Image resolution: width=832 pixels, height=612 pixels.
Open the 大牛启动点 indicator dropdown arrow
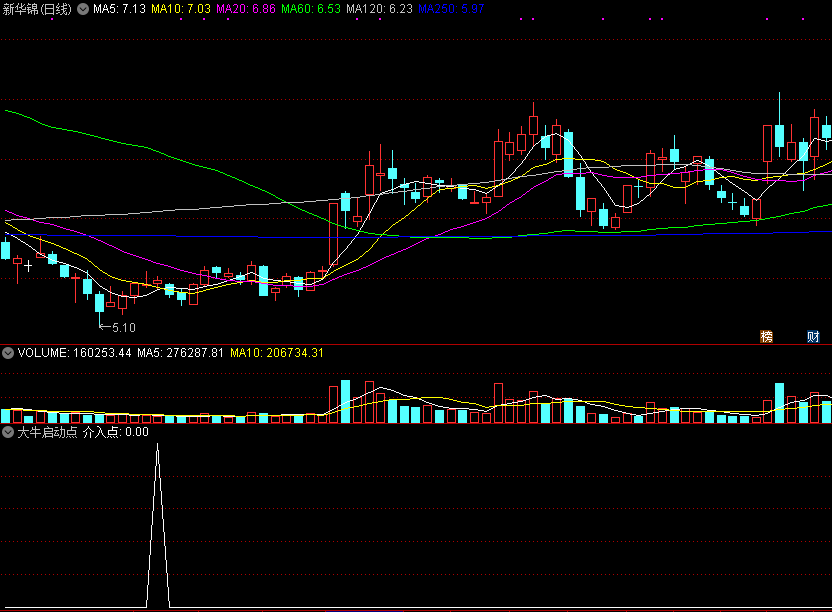(8, 432)
